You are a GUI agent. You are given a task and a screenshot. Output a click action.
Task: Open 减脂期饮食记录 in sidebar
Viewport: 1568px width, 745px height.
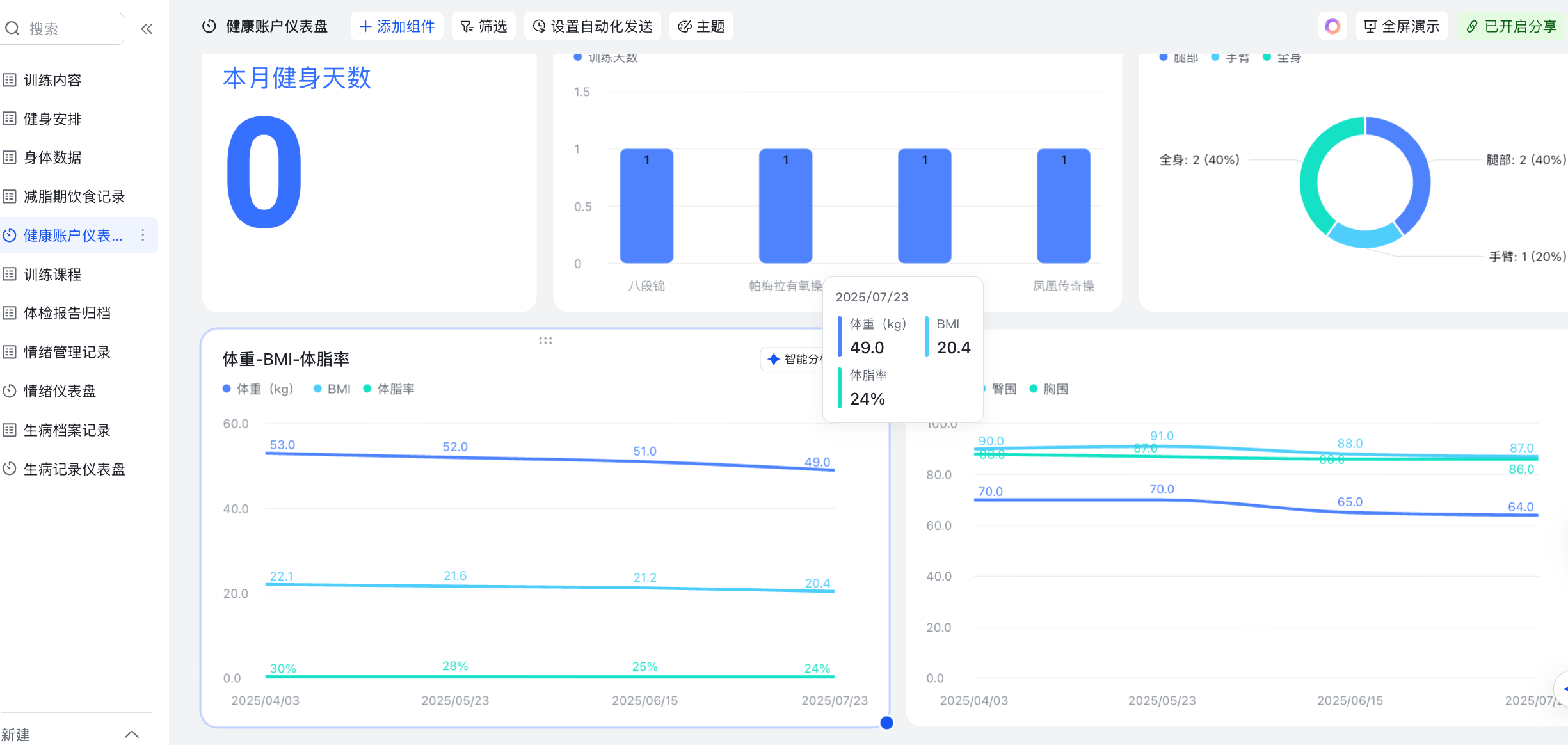(74, 196)
